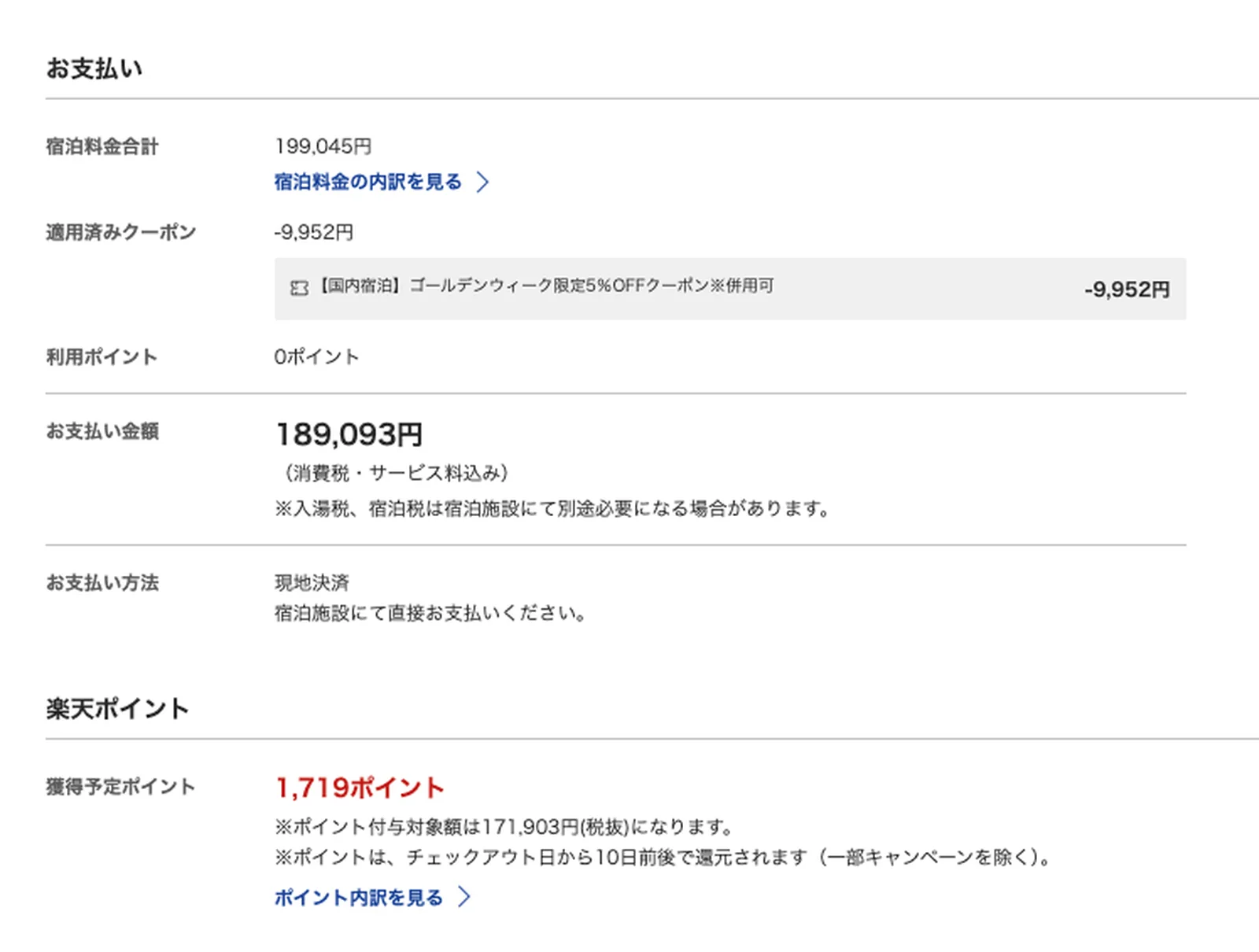Click the お支払い section heading
The image size is (1259, 952).
(x=94, y=68)
